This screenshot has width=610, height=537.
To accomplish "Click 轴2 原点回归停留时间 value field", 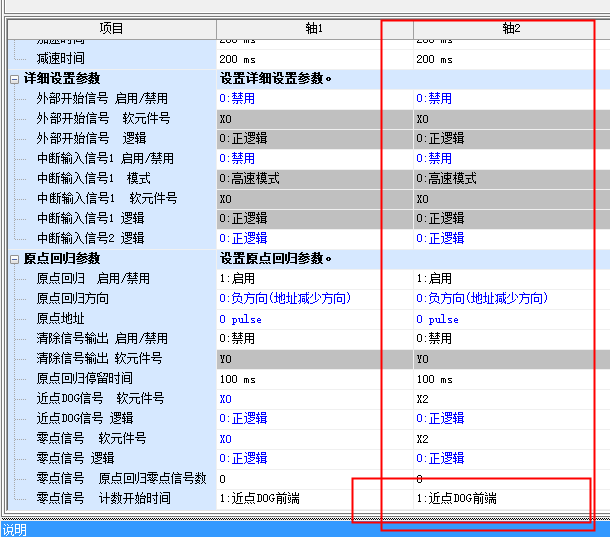I will (x=510, y=379).
